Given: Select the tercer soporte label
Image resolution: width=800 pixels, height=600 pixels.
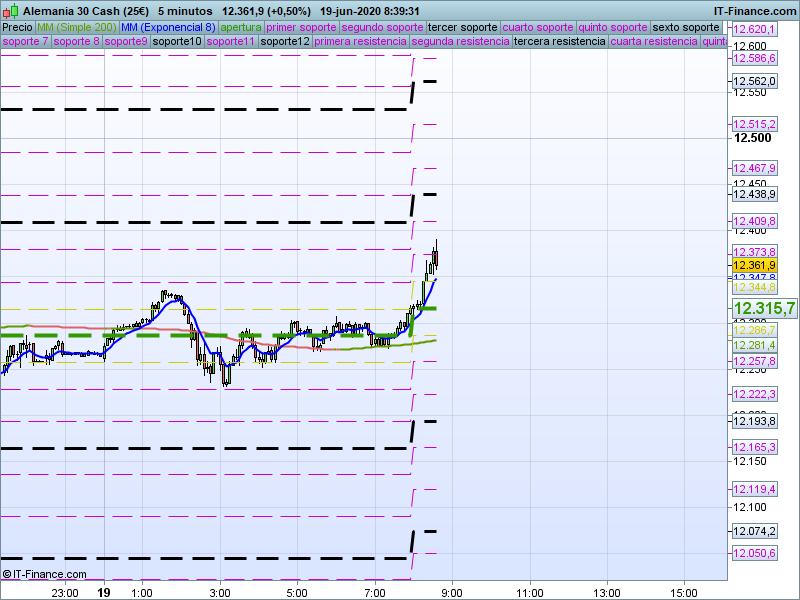Looking at the screenshot, I should pos(462,28).
